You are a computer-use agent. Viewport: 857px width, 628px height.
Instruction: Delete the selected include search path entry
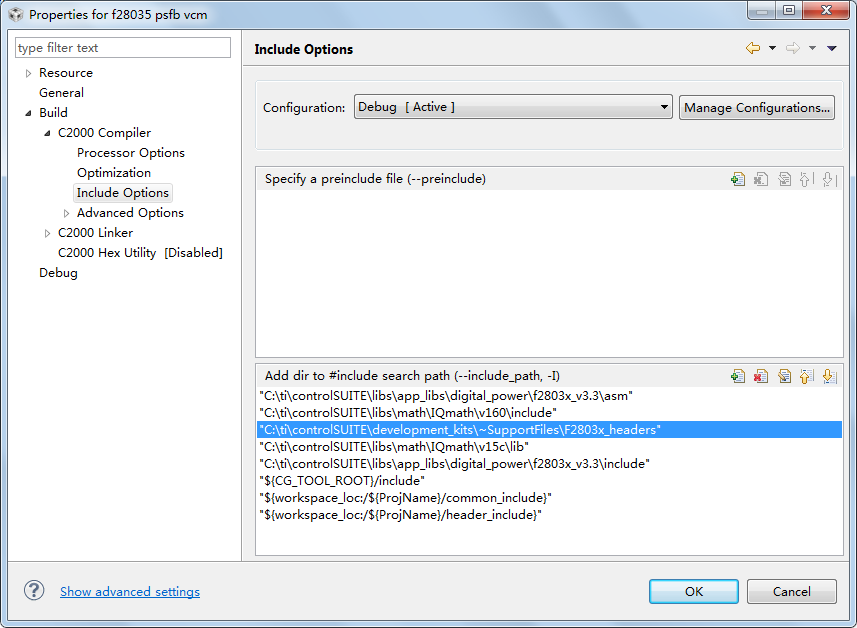(761, 376)
